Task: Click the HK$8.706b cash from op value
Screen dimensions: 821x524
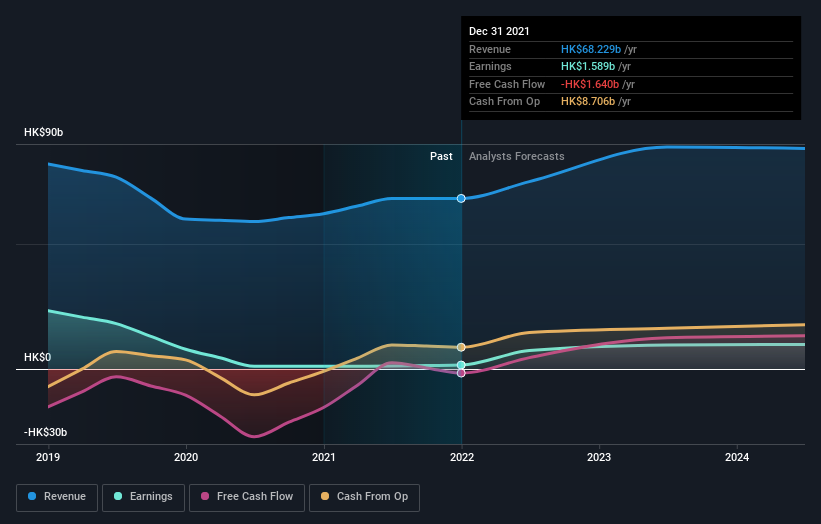Action: (587, 102)
